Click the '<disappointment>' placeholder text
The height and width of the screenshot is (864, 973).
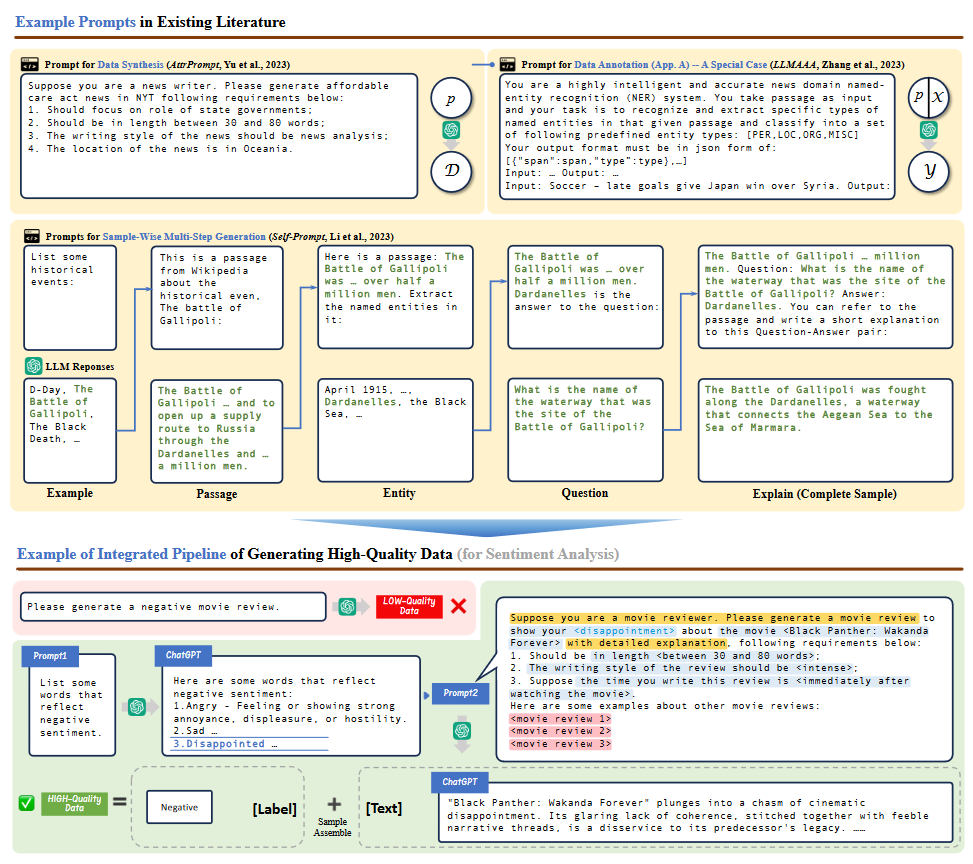624,631
